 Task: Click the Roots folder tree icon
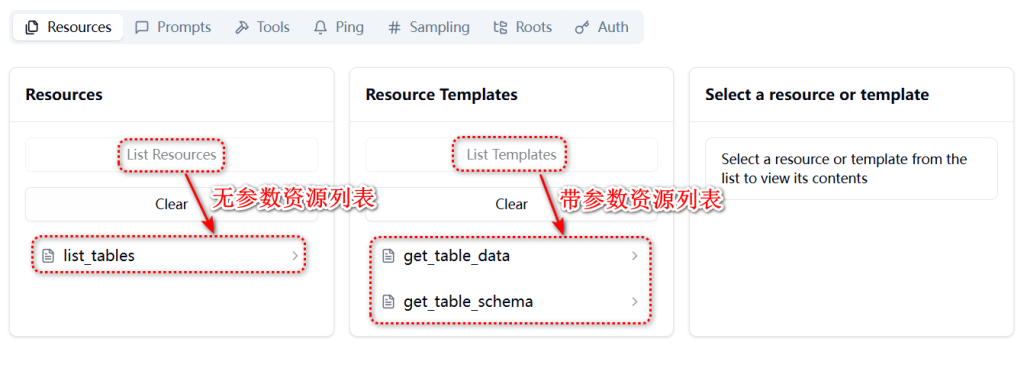click(500, 27)
